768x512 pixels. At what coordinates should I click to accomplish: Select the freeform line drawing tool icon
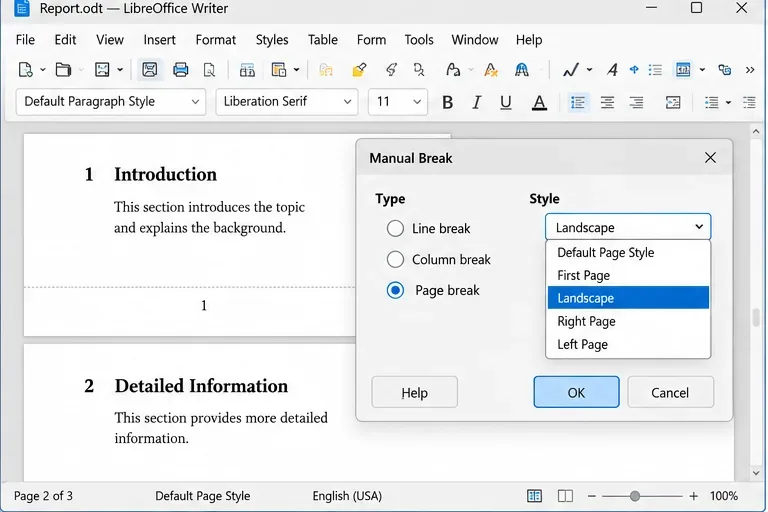[x=571, y=70]
